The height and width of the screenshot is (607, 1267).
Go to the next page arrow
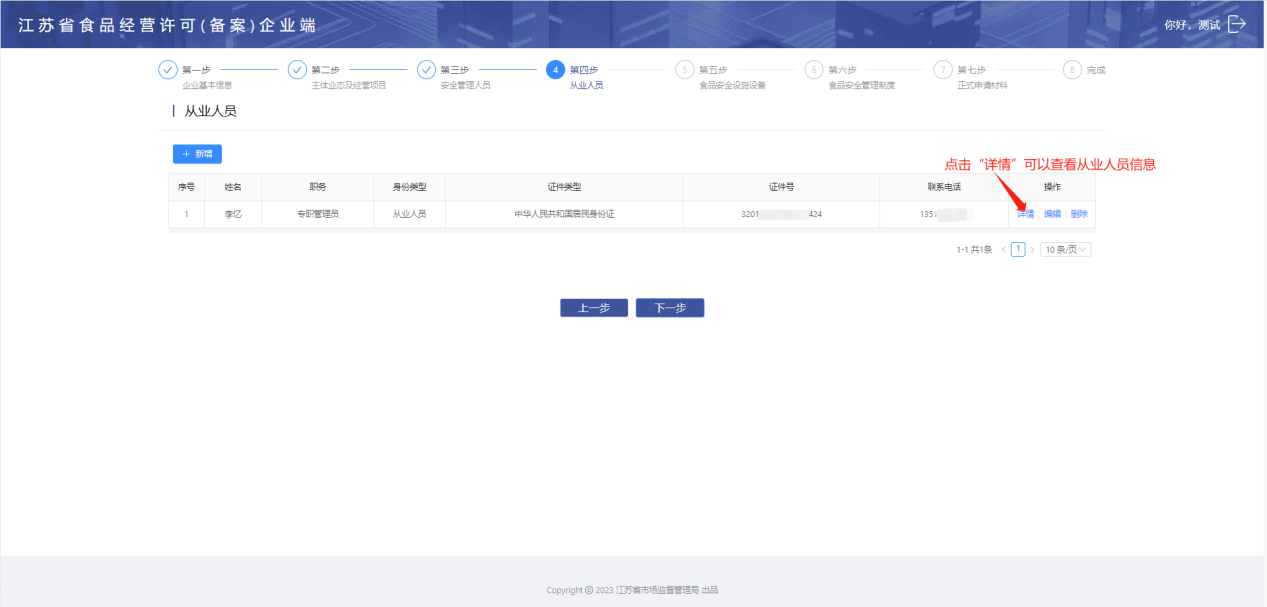(x=1032, y=249)
